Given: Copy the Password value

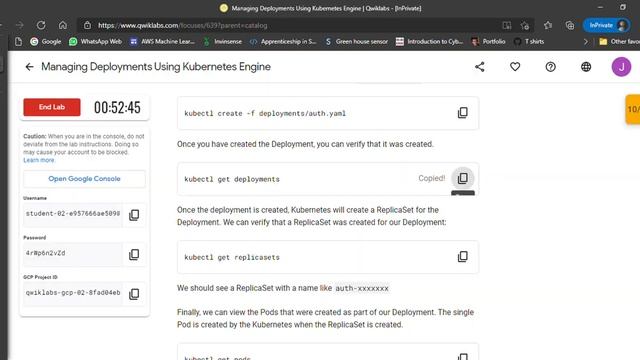Looking at the screenshot, I should [134, 255].
